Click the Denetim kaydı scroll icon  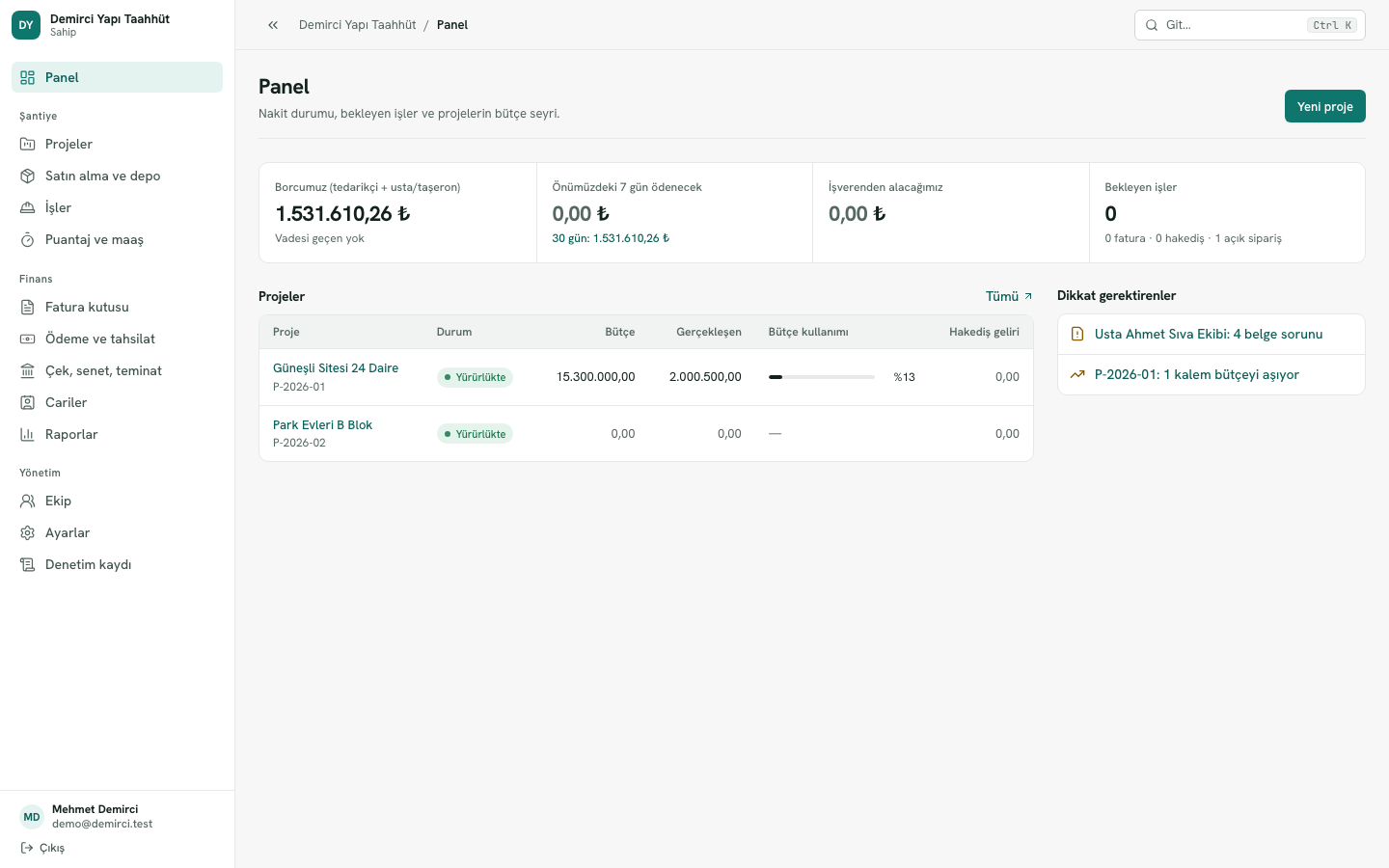(x=28, y=564)
